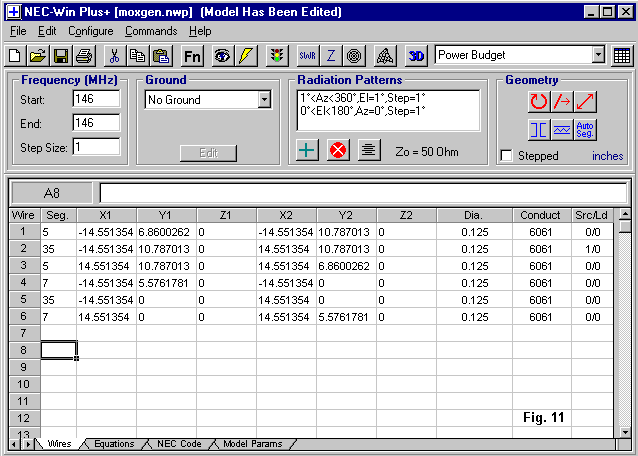Open the Configure menu
638x456 pixels.
(90, 31)
